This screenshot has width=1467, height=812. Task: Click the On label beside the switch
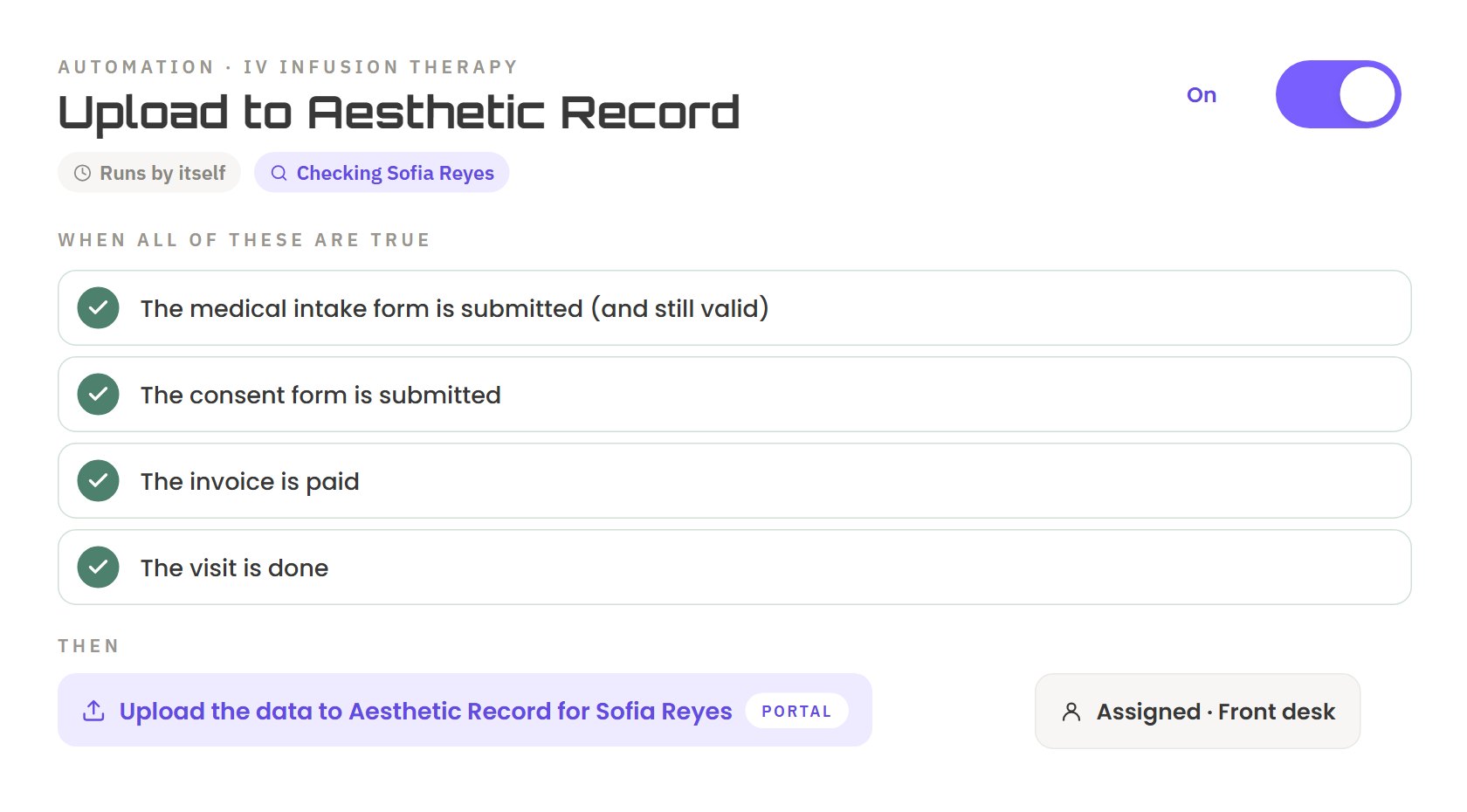click(x=1202, y=95)
